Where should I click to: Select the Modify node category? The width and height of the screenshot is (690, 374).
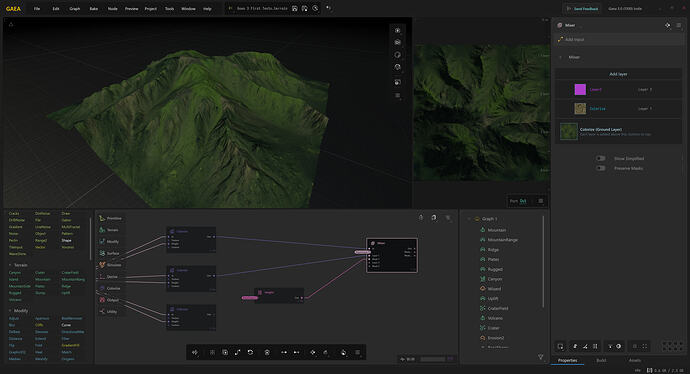pos(109,242)
